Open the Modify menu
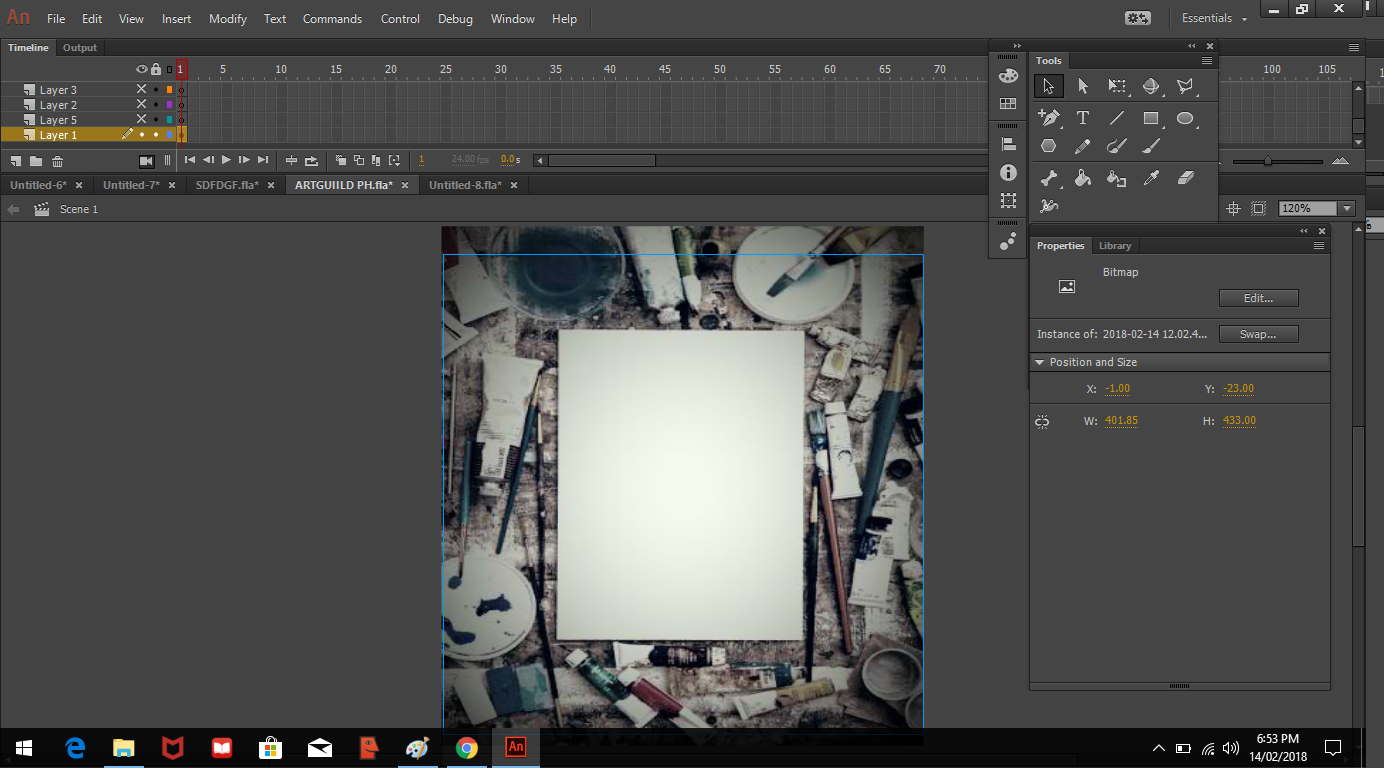Image resolution: width=1384 pixels, height=768 pixels. pyautogui.click(x=228, y=19)
